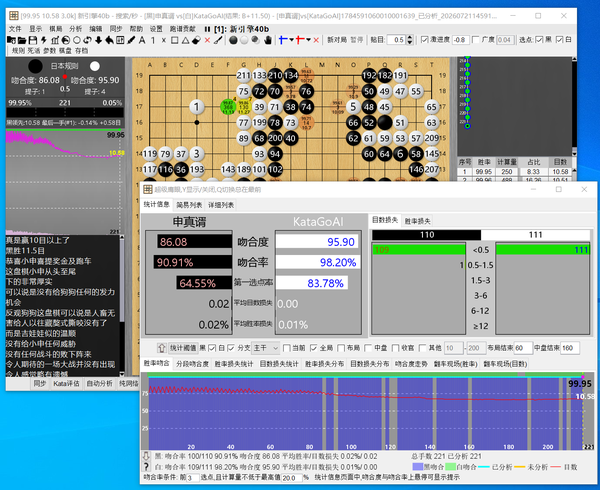The height and width of the screenshot is (490, 600).
Task: Click the blue crosshair icon
Action: click(283, 40)
